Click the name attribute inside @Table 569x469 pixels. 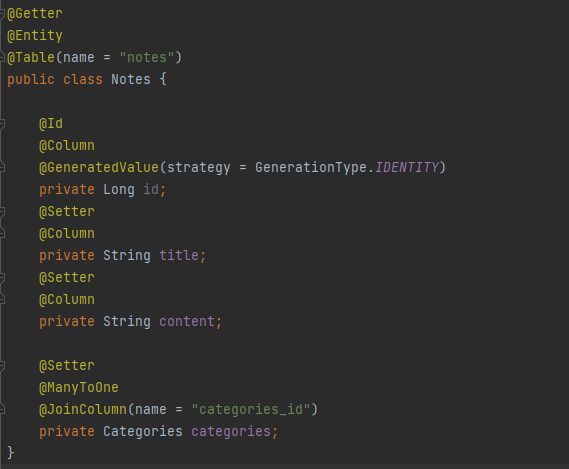(x=79, y=57)
